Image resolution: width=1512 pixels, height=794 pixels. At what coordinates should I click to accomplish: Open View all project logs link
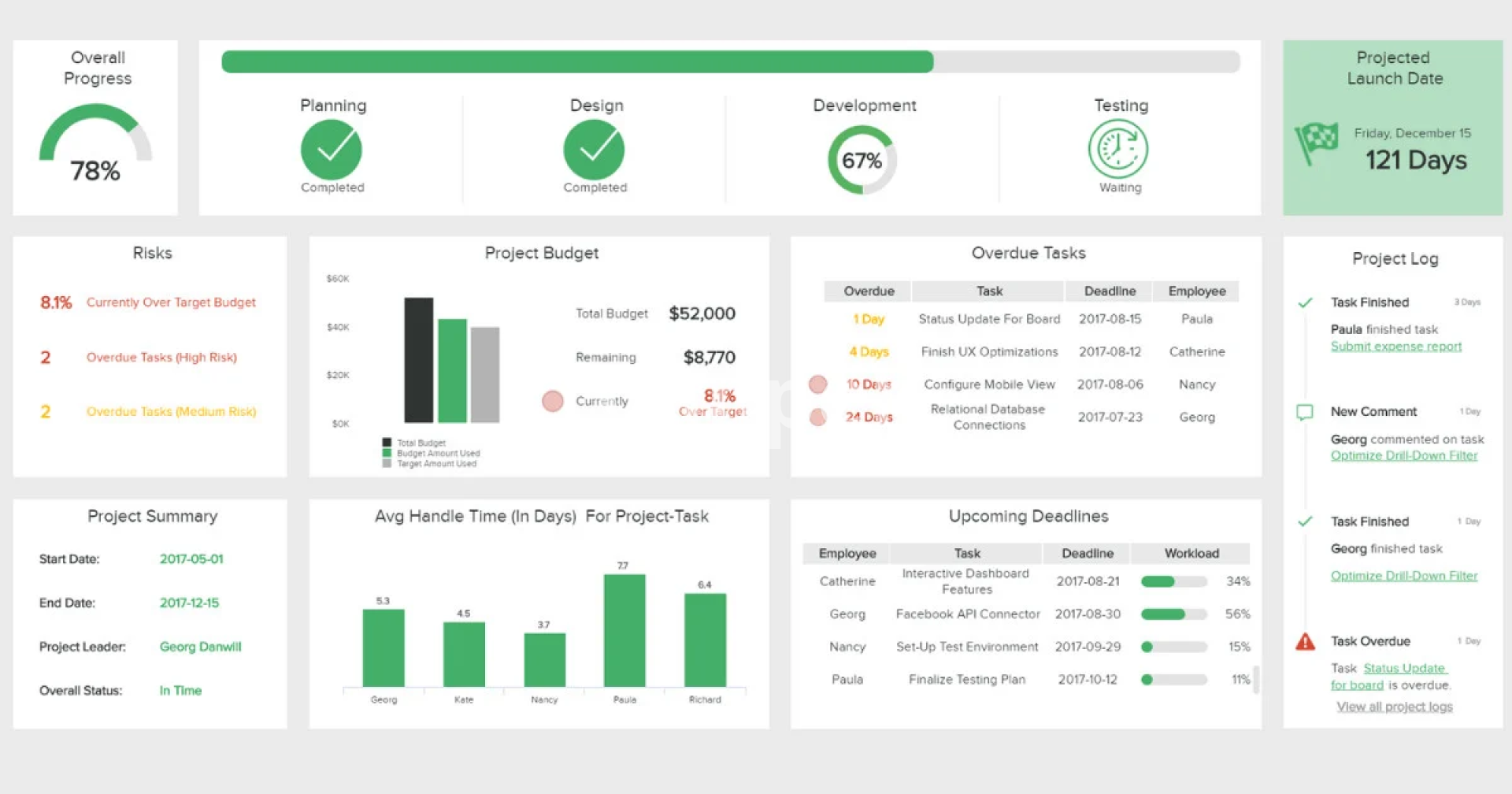pyautogui.click(x=1394, y=707)
